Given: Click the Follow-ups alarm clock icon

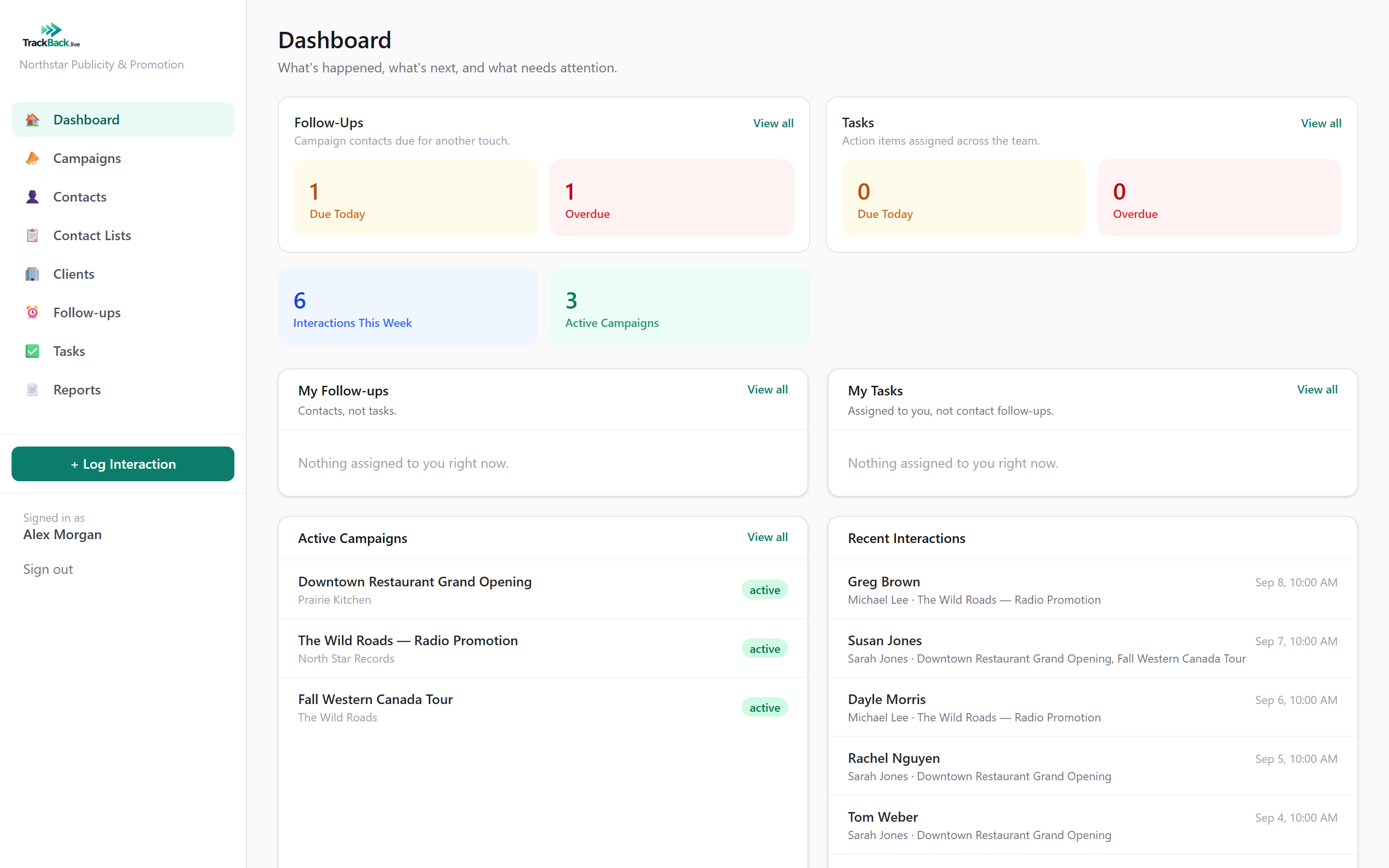Looking at the screenshot, I should [32, 312].
